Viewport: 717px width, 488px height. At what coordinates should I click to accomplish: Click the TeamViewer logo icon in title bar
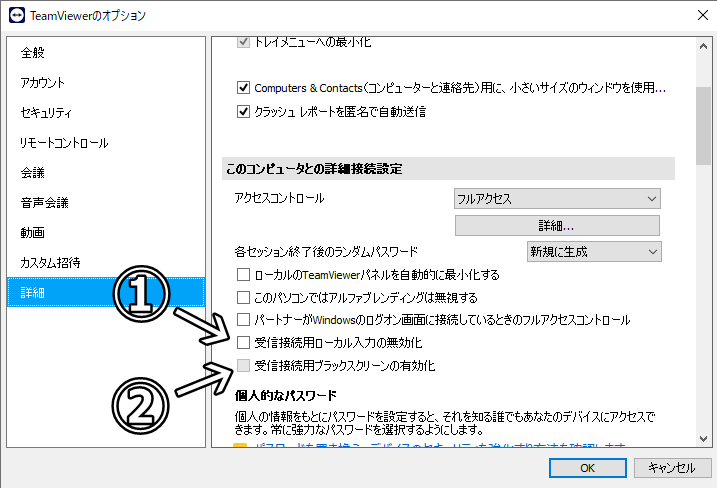17,15
